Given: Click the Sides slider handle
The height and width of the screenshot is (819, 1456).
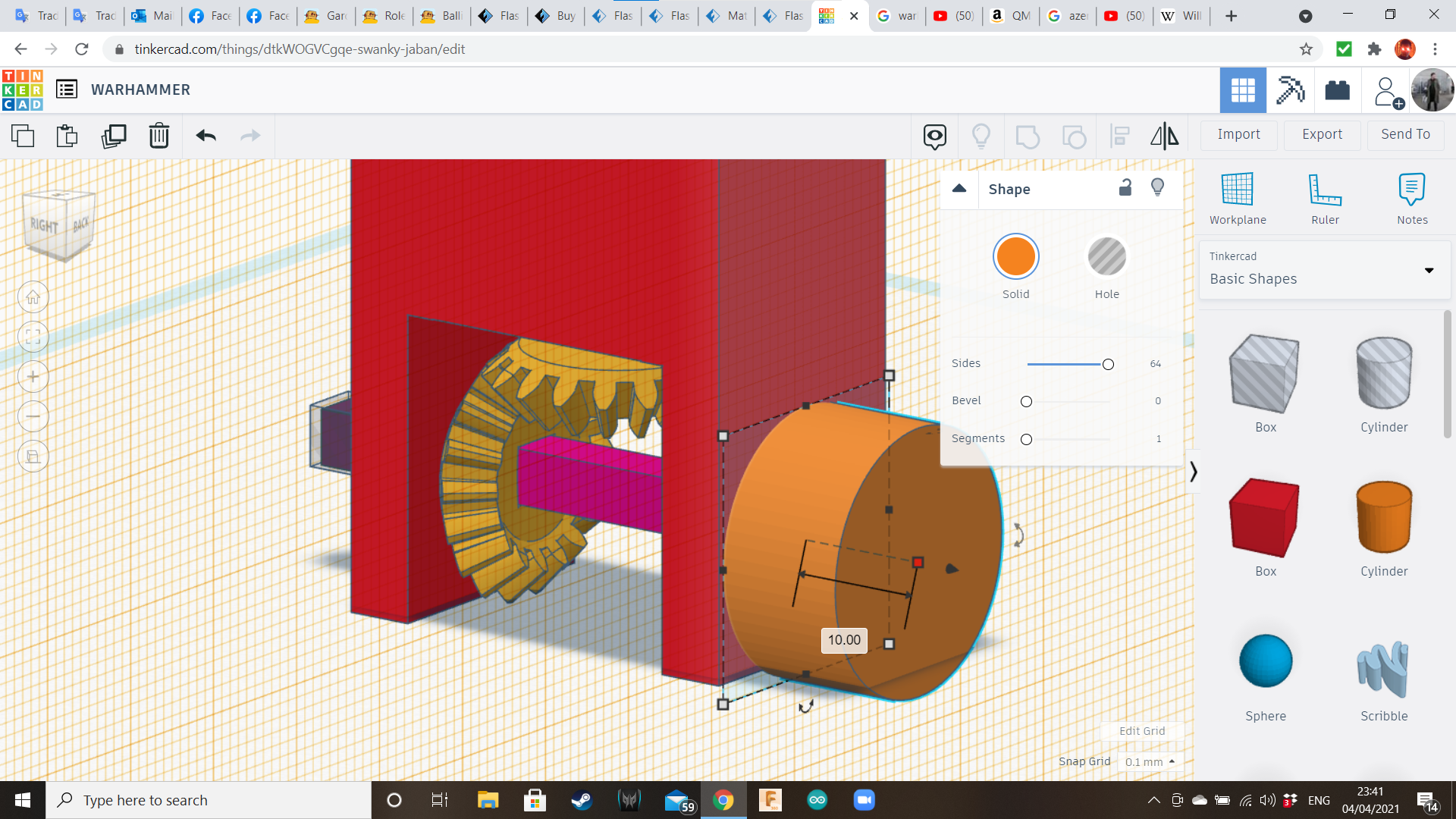Looking at the screenshot, I should click(1108, 365).
